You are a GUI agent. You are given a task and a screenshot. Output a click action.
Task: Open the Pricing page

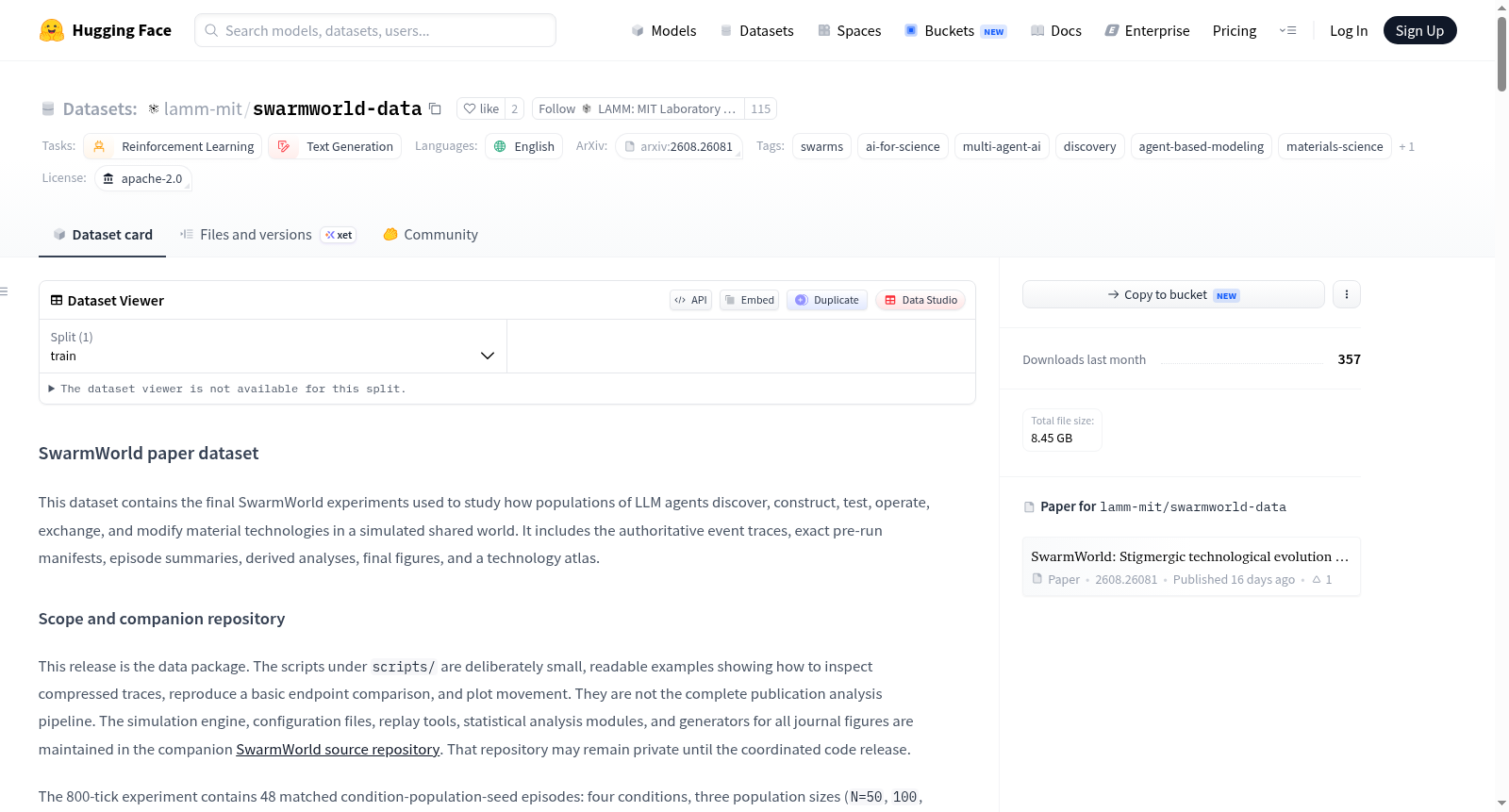[1235, 30]
